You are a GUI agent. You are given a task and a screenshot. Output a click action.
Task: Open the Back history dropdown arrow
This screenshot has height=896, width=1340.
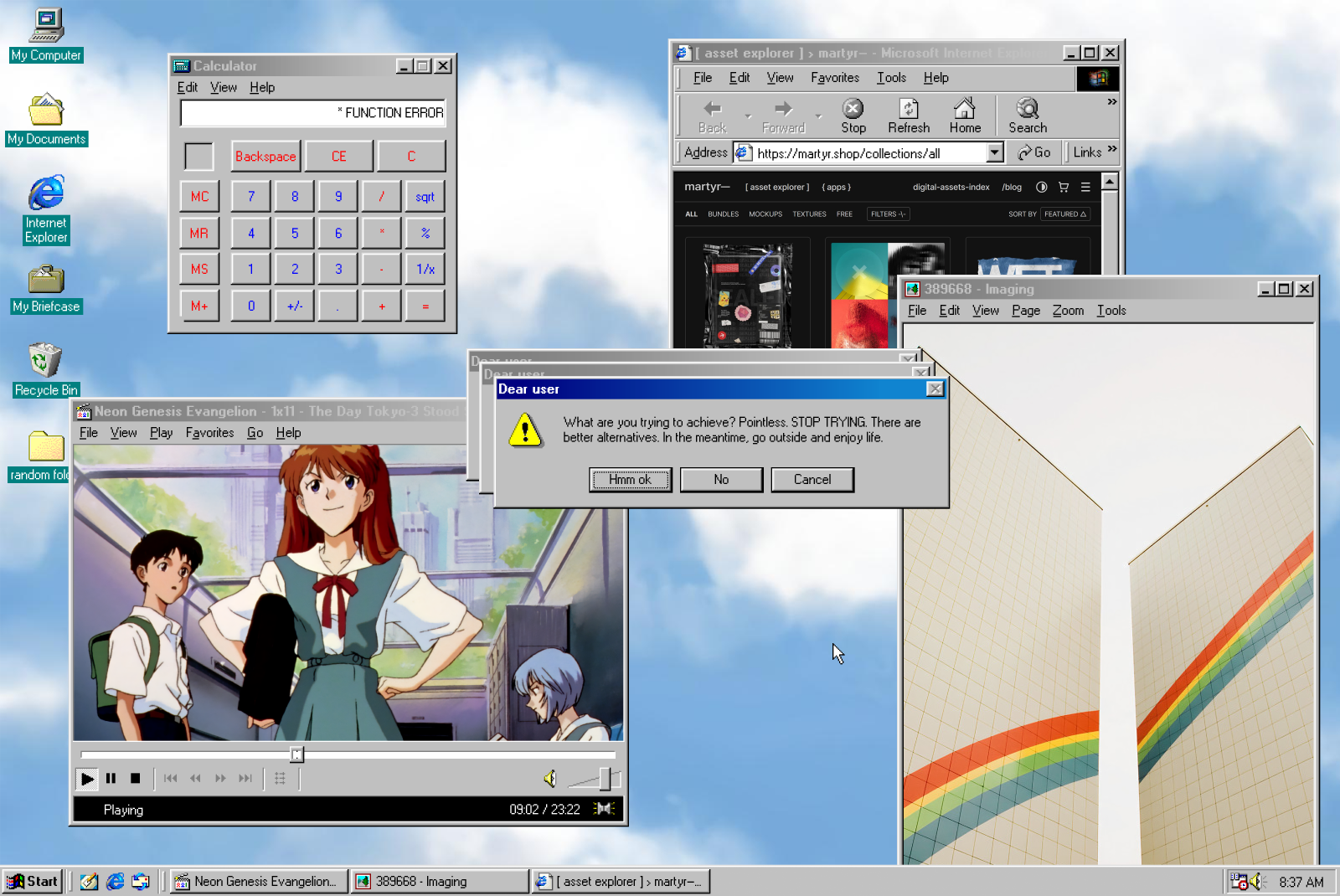tap(748, 116)
